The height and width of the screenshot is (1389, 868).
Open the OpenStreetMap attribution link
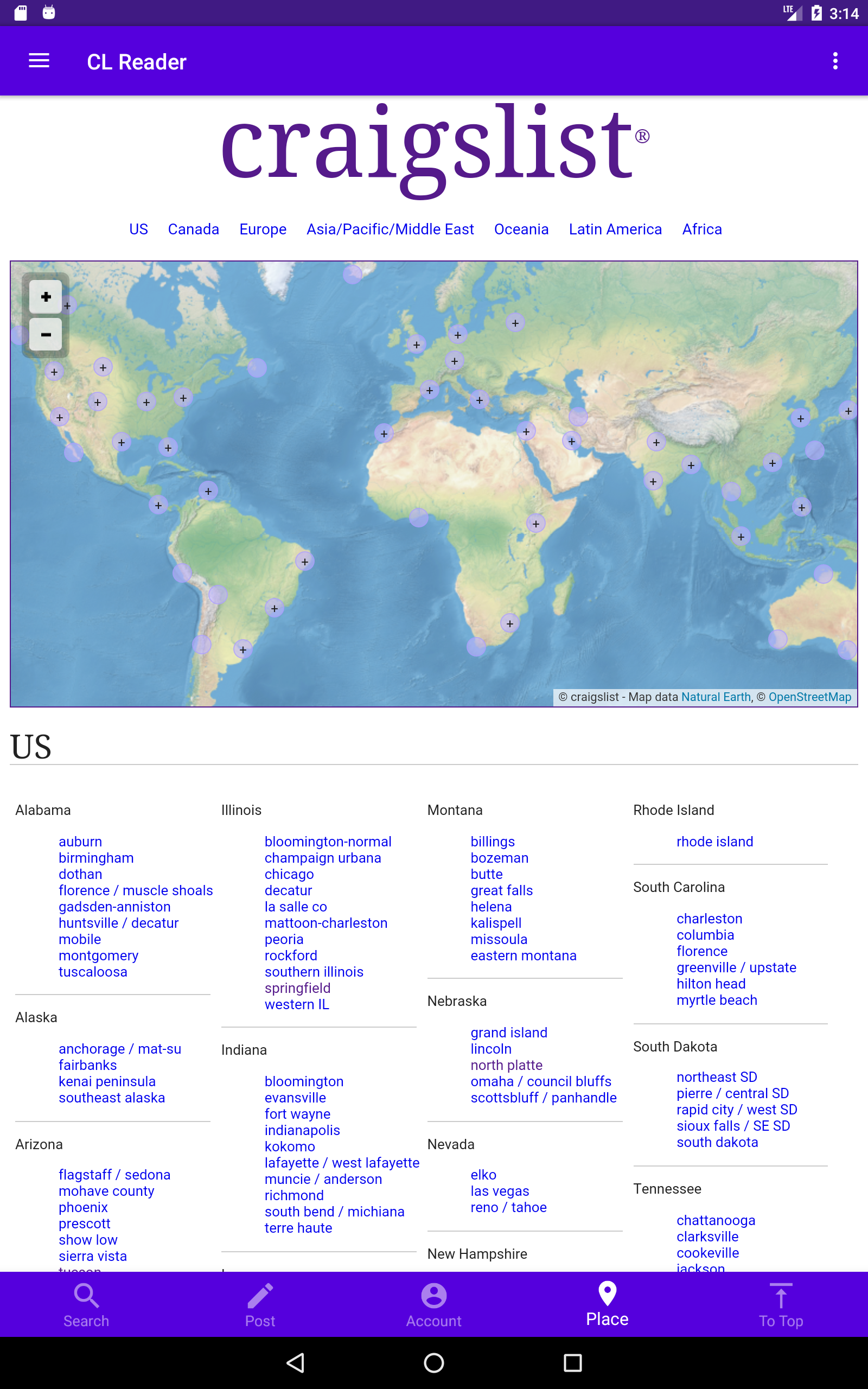click(x=809, y=697)
